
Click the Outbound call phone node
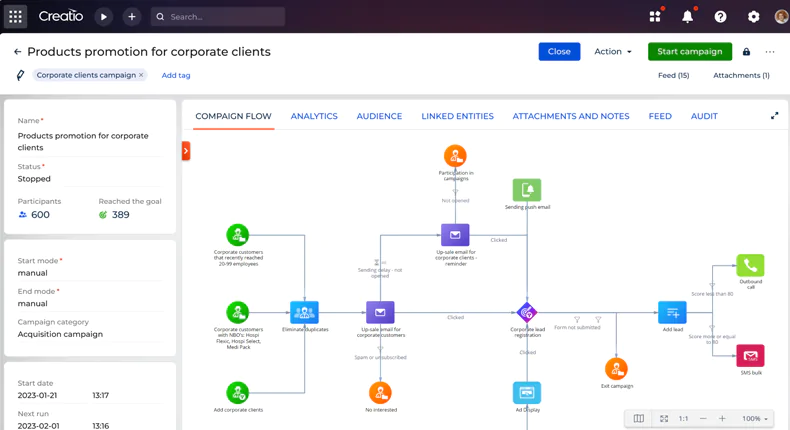click(x=750, y=265)
